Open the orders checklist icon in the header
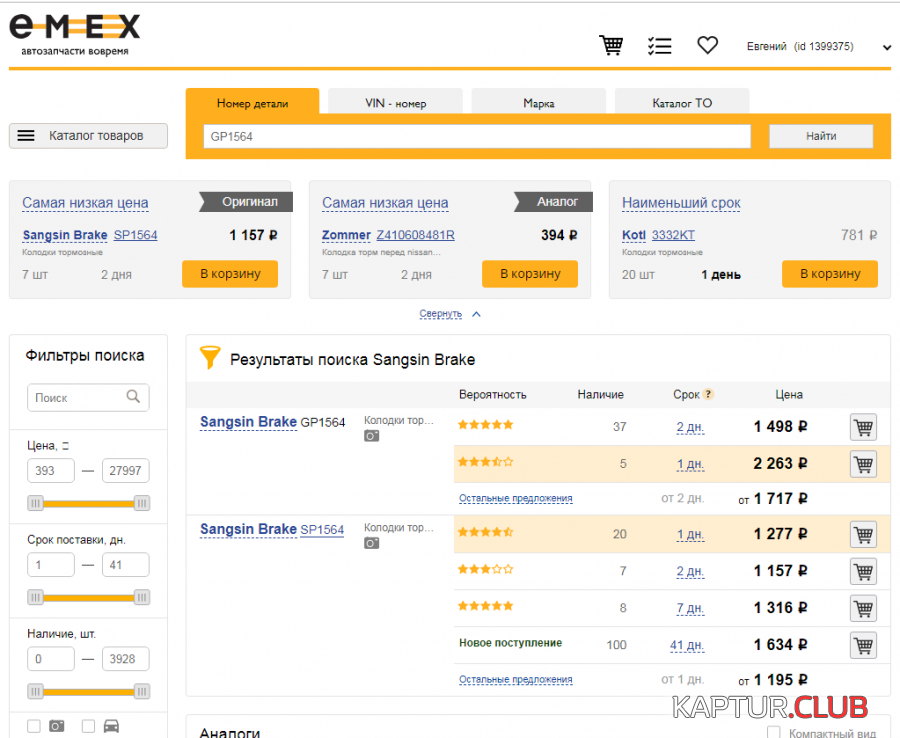Viewport: 900px width, 738px height. click(660, 45)
